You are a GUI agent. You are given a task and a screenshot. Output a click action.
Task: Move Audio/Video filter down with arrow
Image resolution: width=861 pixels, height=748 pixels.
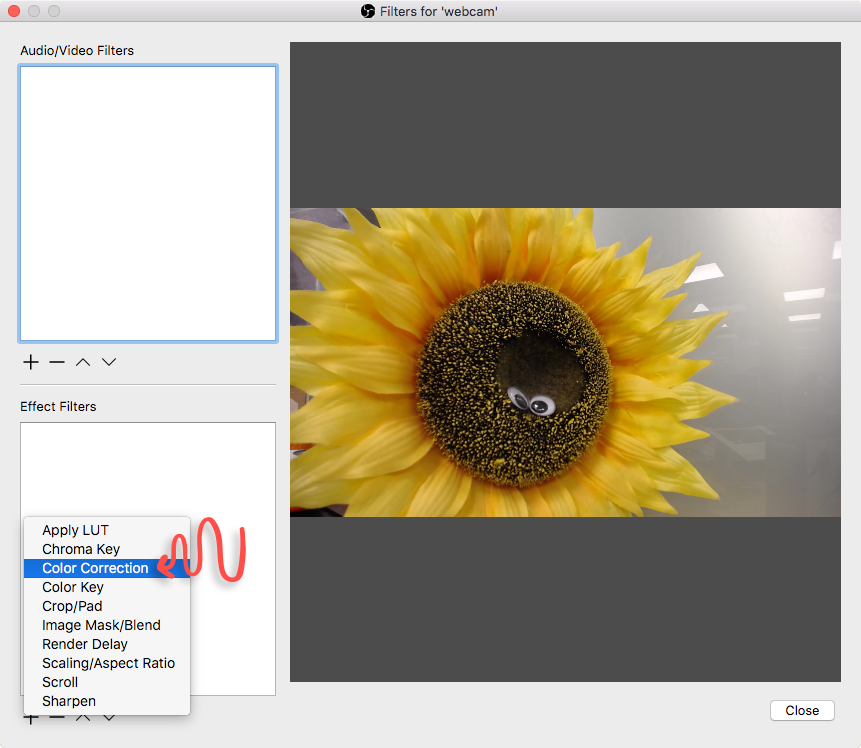(x=109, y=362)
